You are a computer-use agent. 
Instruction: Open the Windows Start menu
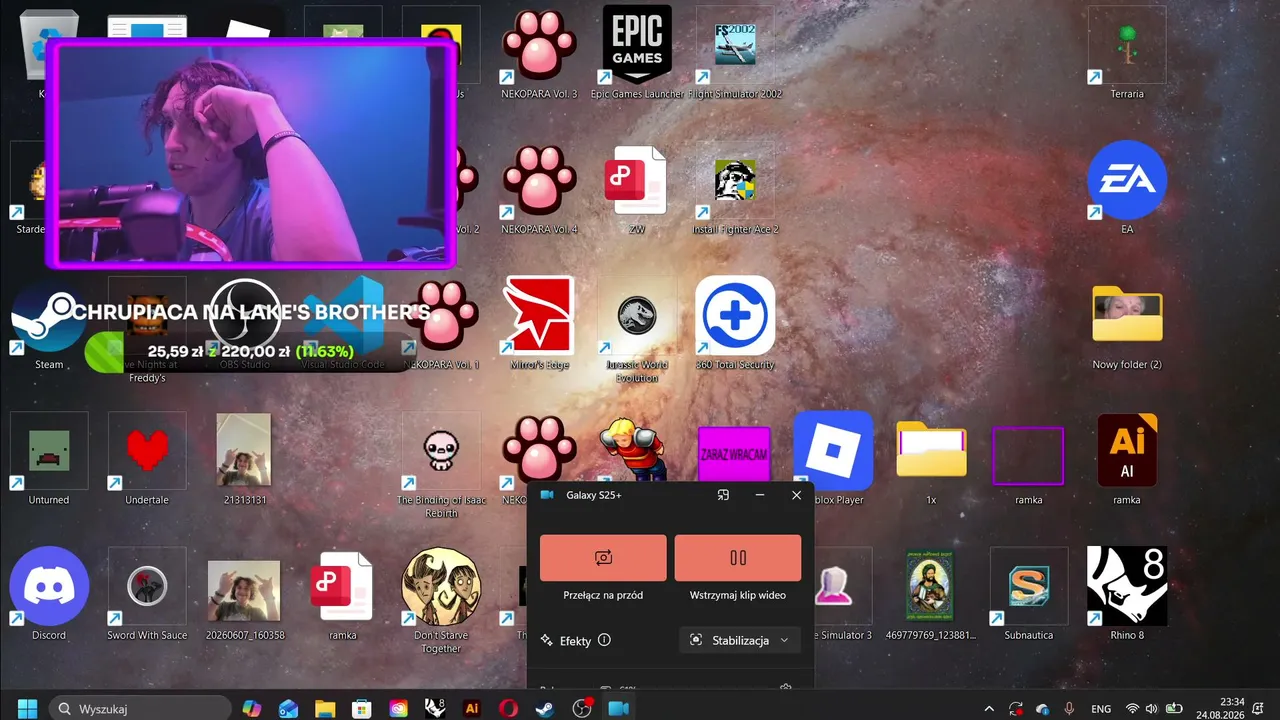(27, 708)
